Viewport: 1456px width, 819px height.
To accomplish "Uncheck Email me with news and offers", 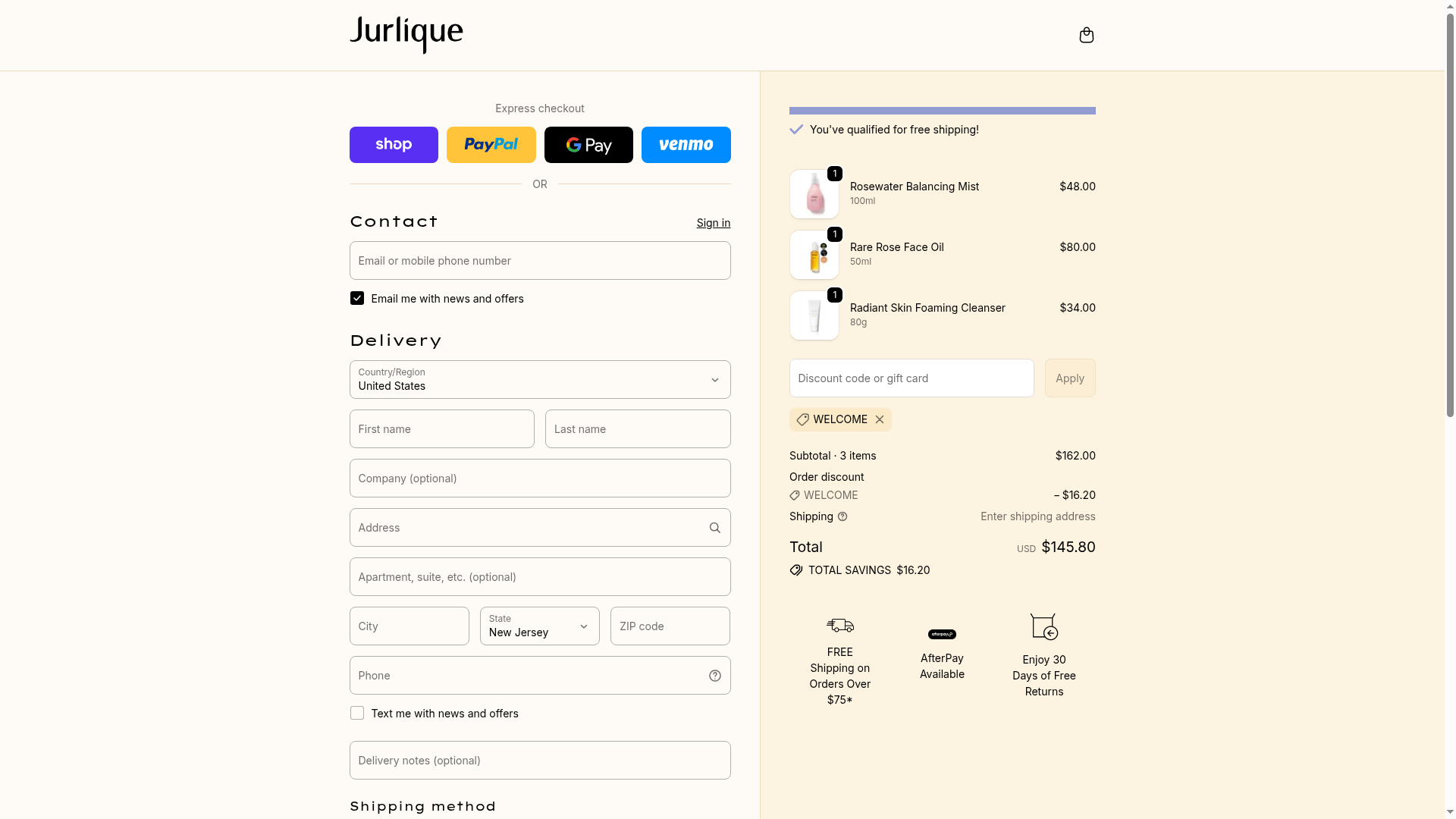I will coord(357,299).
